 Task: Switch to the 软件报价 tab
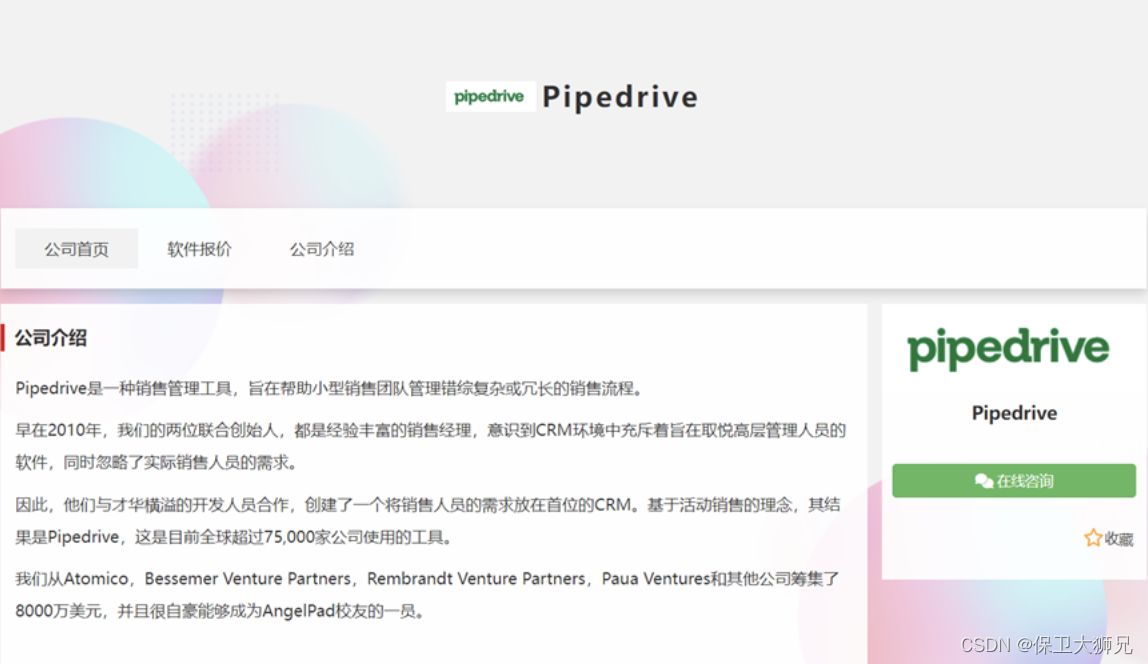(199, 249)
